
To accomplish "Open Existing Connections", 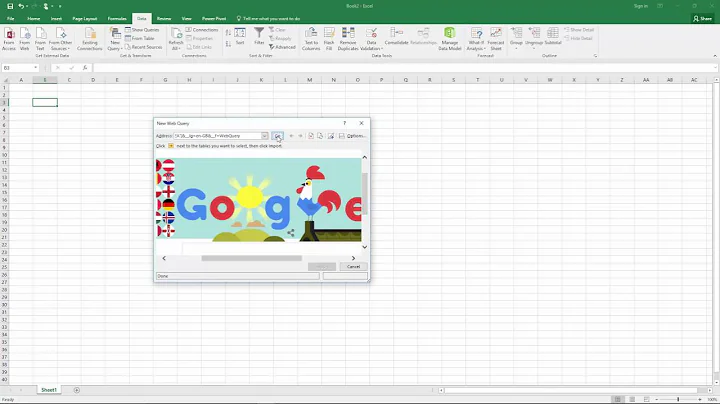I will click(x=90, y=39).
